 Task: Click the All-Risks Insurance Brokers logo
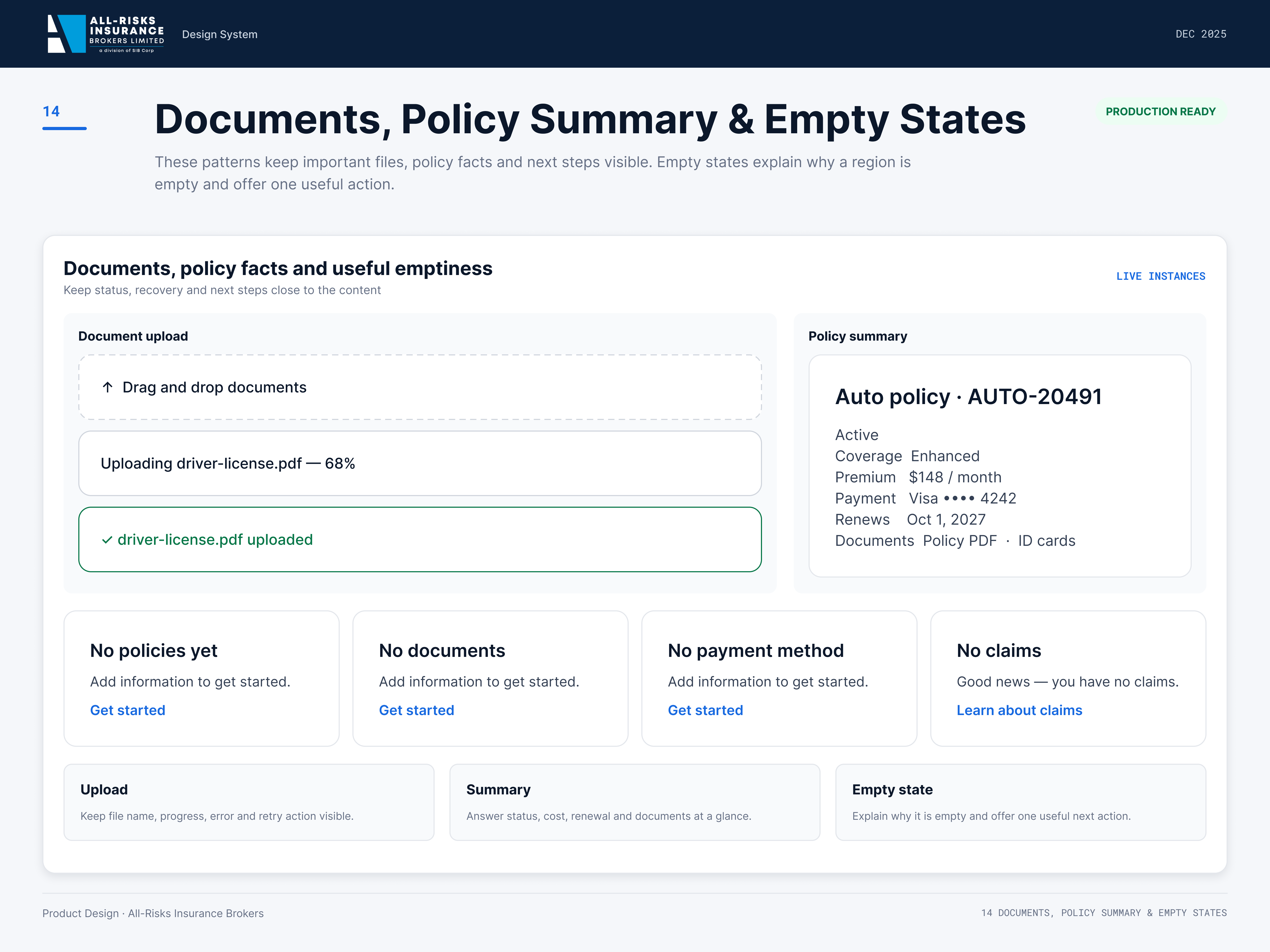coord(106,34)
